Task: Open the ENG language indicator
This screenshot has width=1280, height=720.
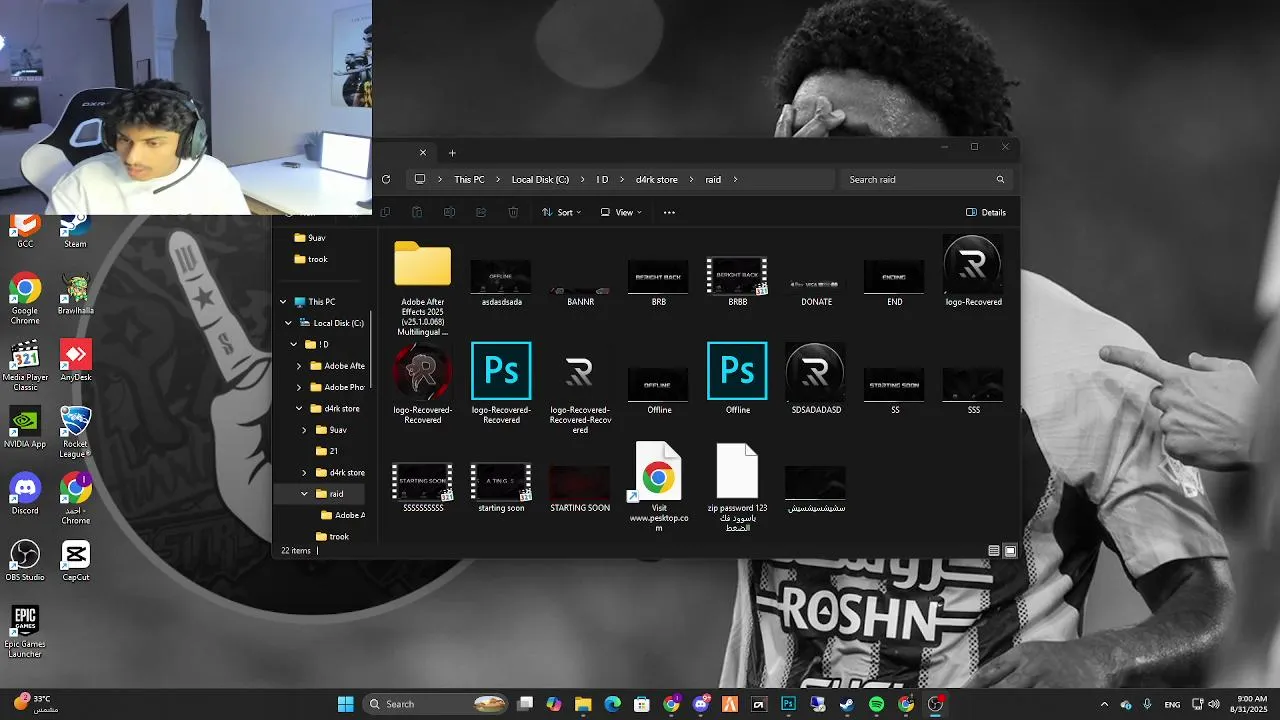Action: [x=1172, y=704]
